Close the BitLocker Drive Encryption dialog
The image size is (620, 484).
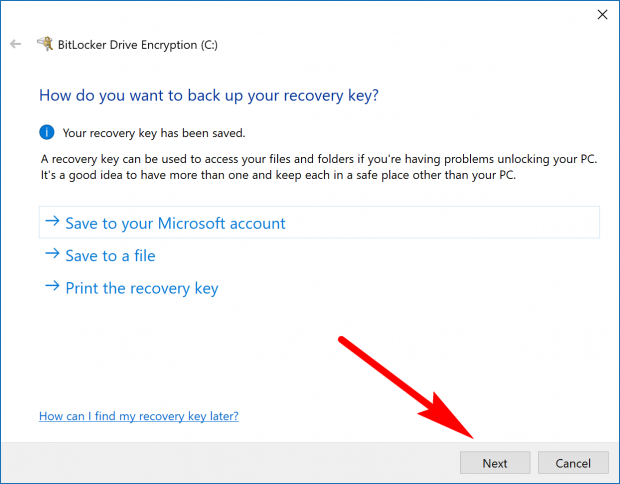(x=601, y=15)
